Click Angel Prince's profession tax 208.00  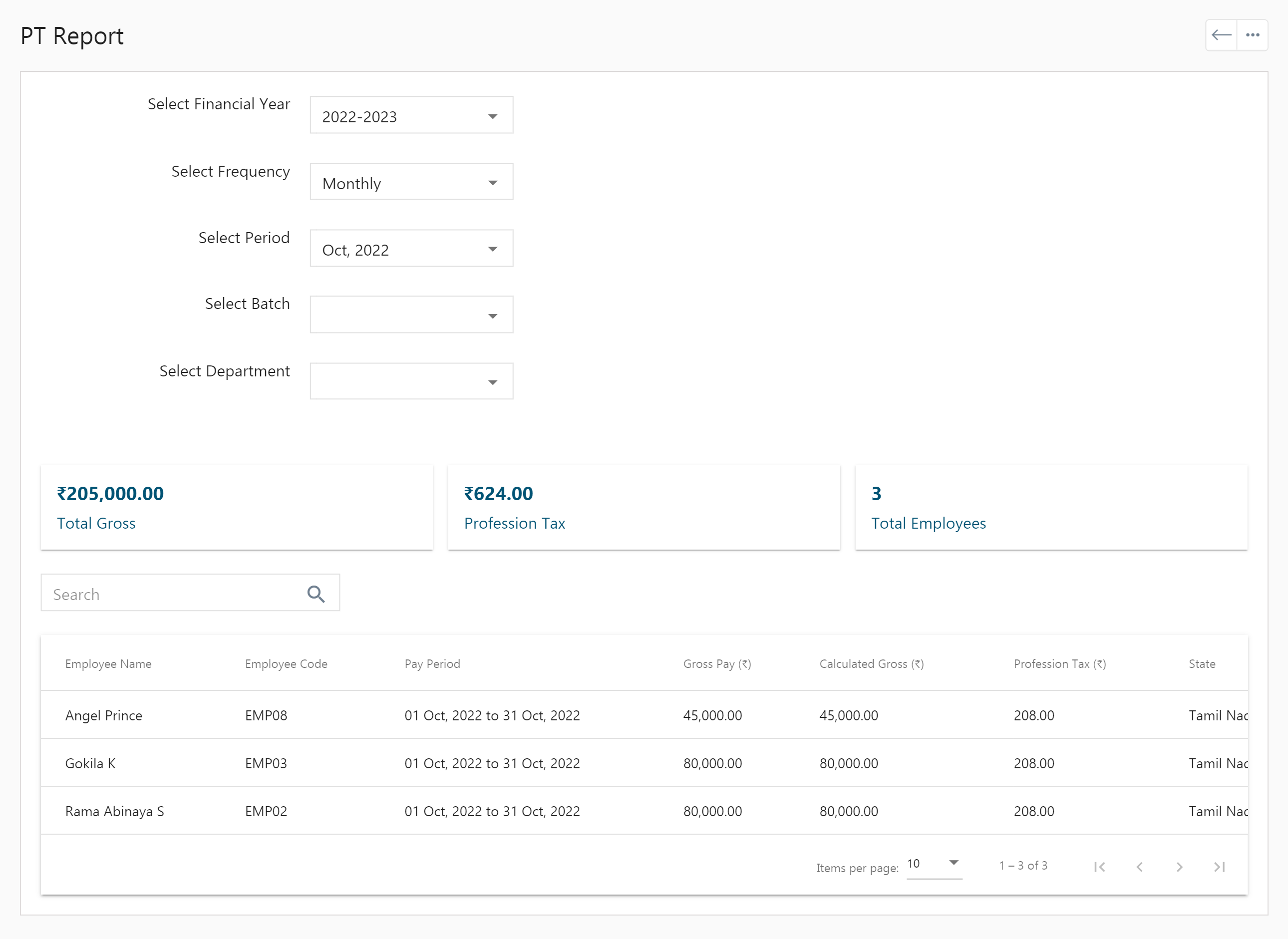click(x=1034, y=716)
